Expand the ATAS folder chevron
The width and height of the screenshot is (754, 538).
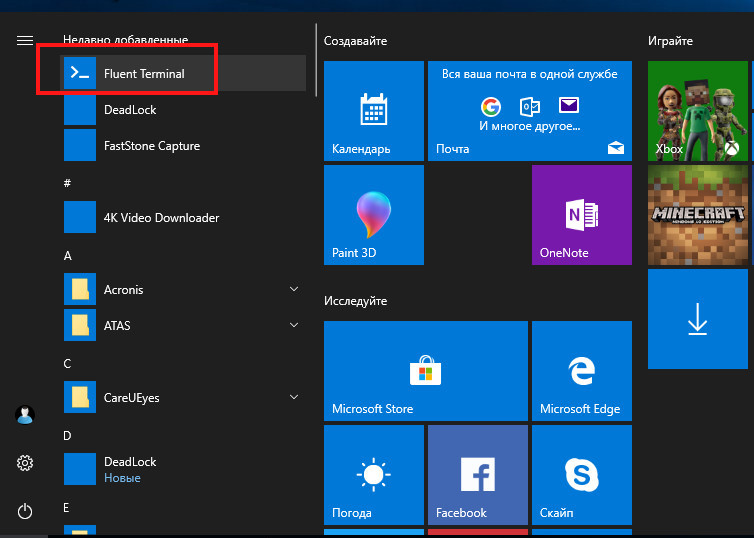pos(294,325)
